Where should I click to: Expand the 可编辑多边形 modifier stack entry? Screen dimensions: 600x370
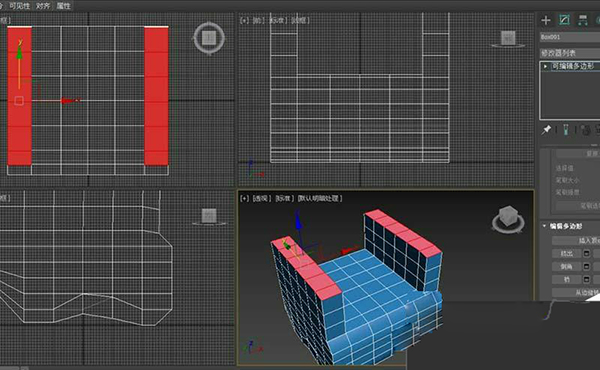click(x=545, y=66)
